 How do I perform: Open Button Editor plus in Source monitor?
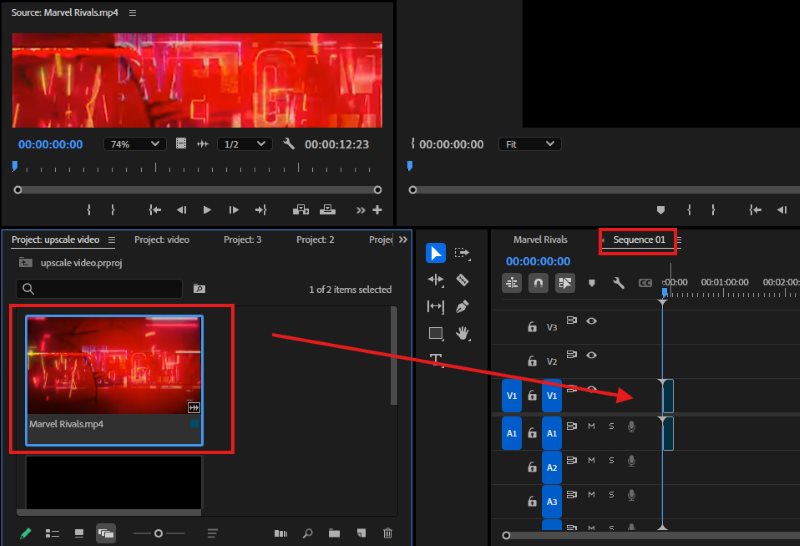(377, 210)
